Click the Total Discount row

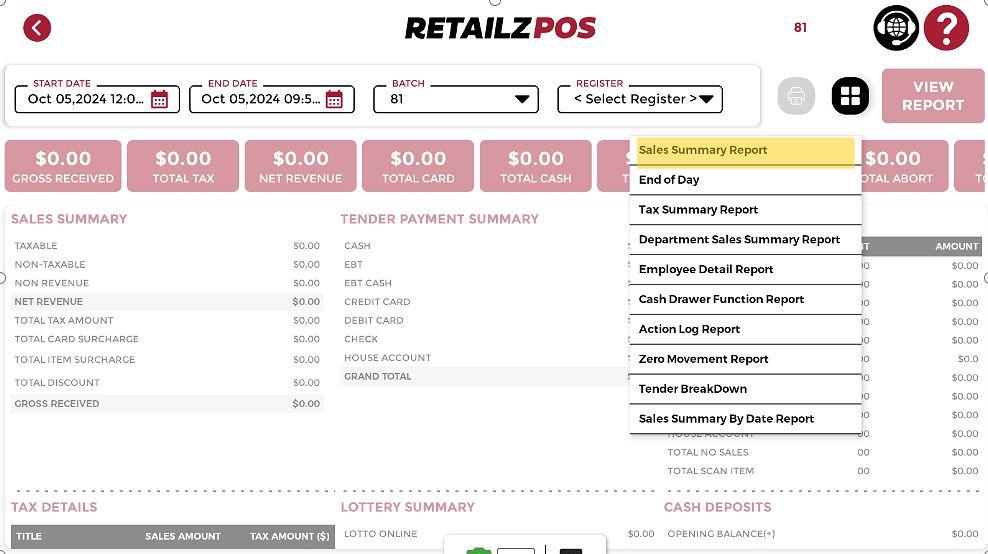coord(167,383)
